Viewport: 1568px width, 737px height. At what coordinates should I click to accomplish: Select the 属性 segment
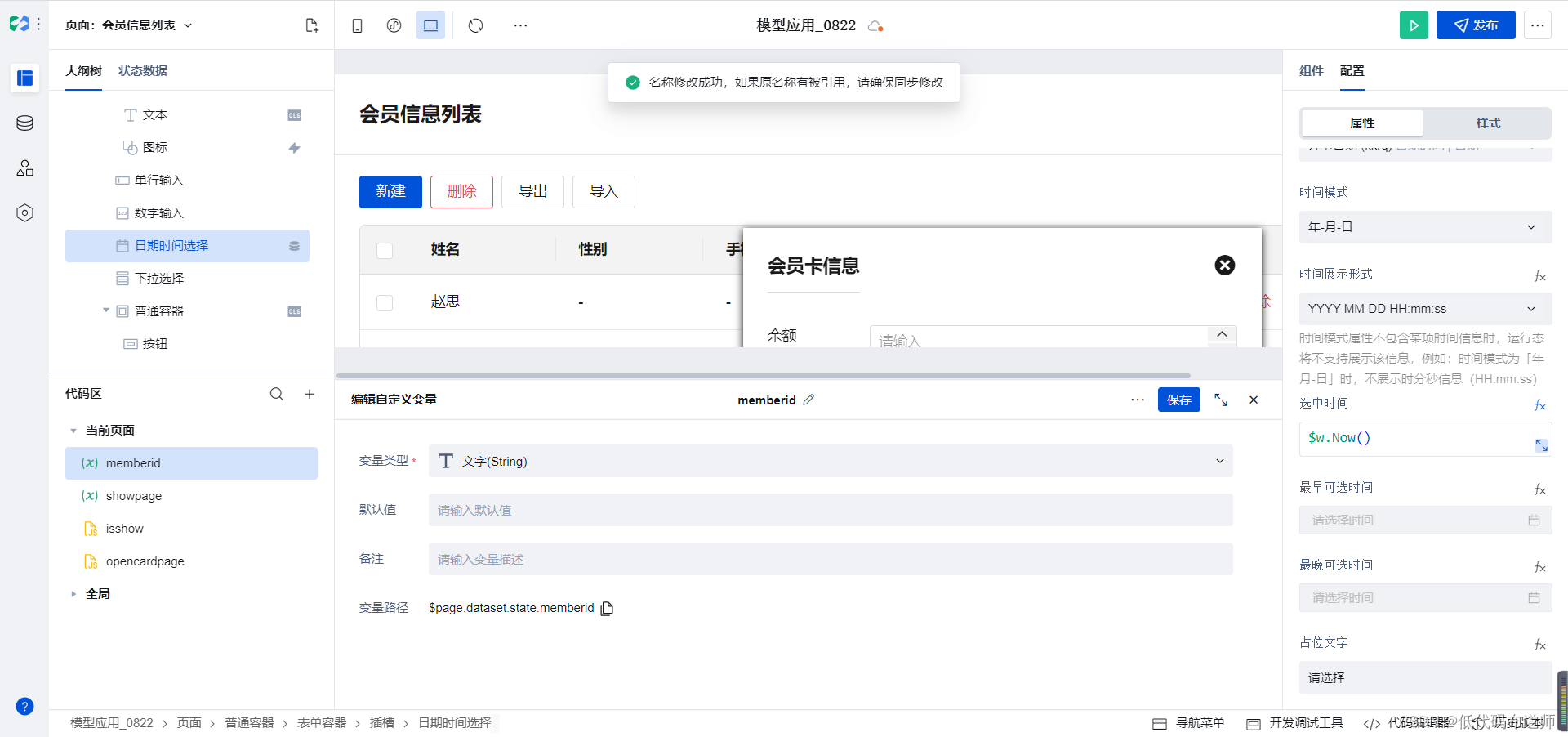coord(1362,123)
